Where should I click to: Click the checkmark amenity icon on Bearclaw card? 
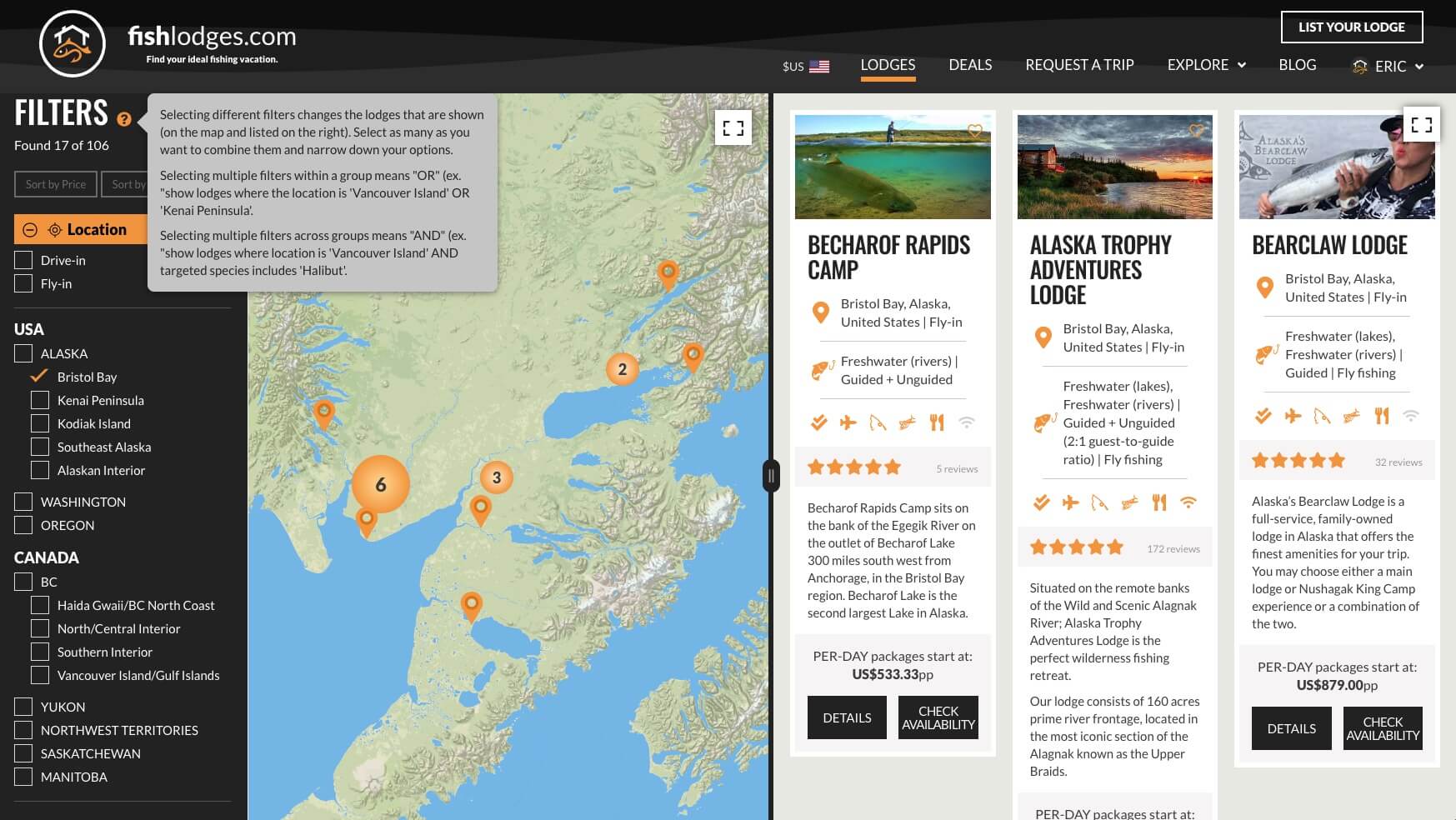coord(1263,416)
